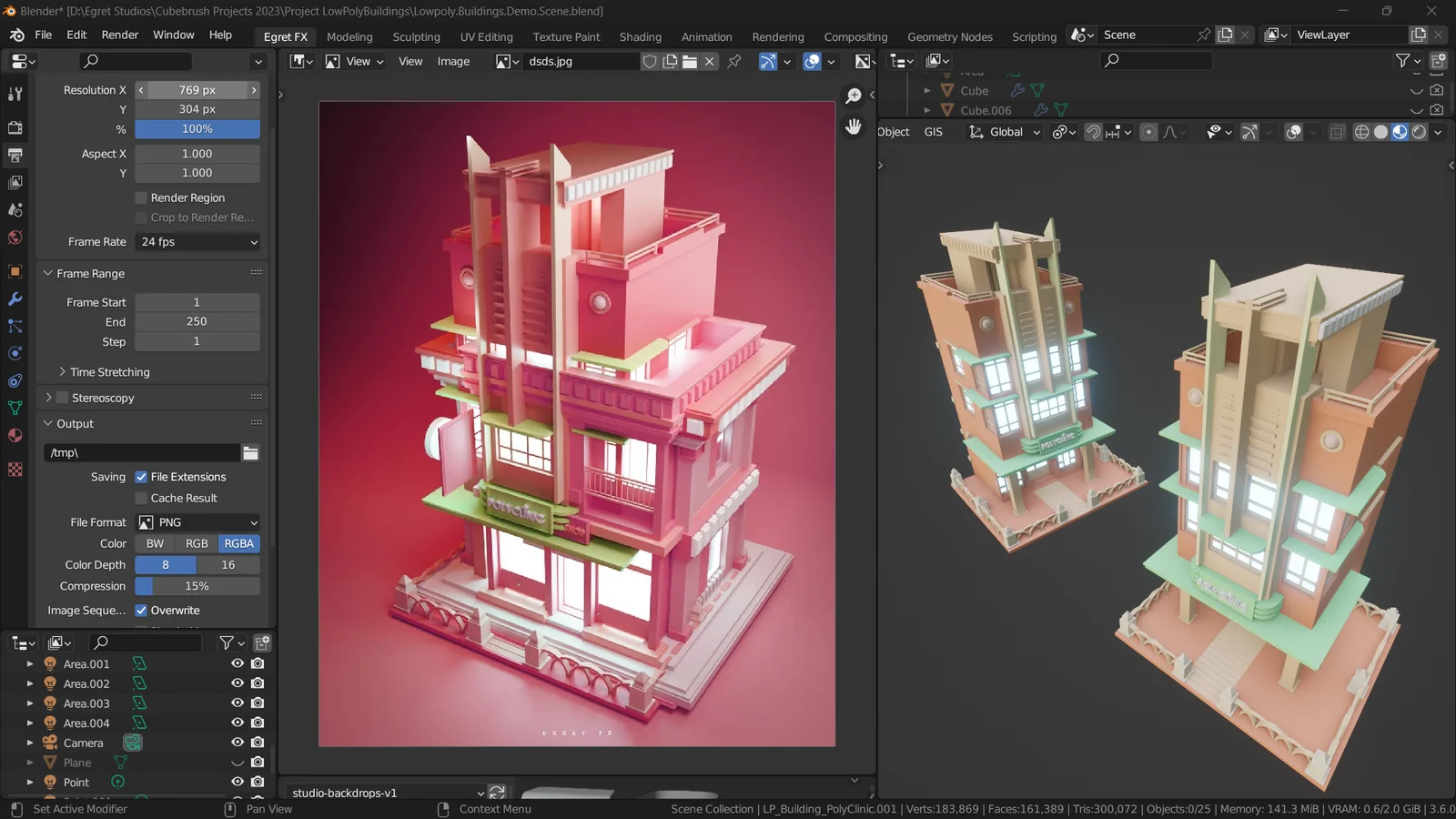Disable camera render visibility for Plane

point(258,762)
